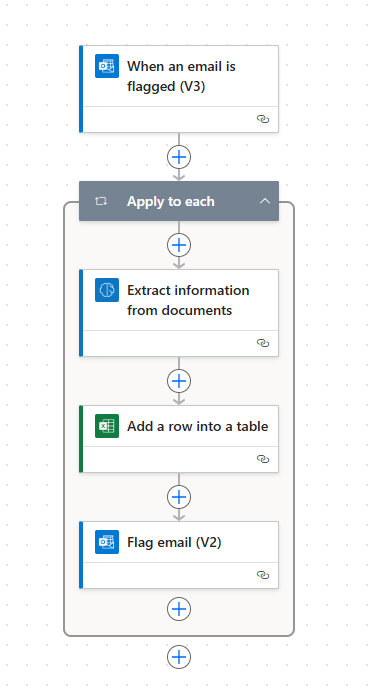Click the Outlook icon on the flagged email trigger
The image size is (375, 694).
(x=107, y=66)
